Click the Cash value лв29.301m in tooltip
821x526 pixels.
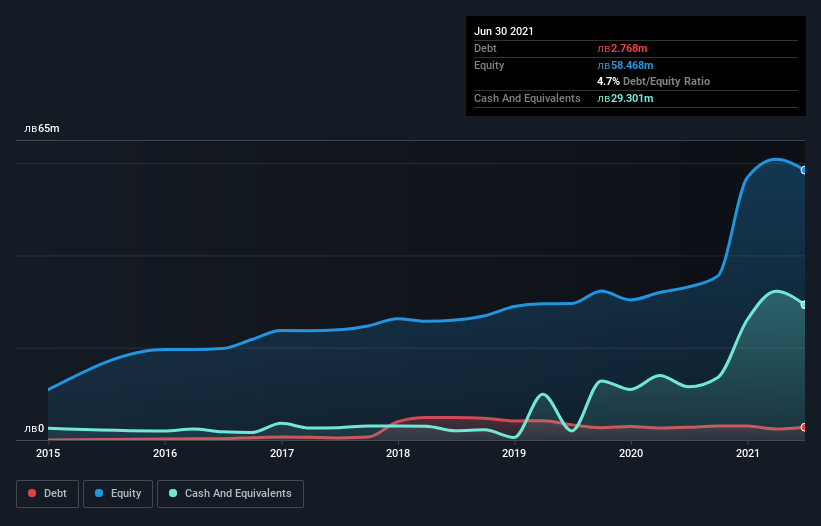click(x=625, y=98)
